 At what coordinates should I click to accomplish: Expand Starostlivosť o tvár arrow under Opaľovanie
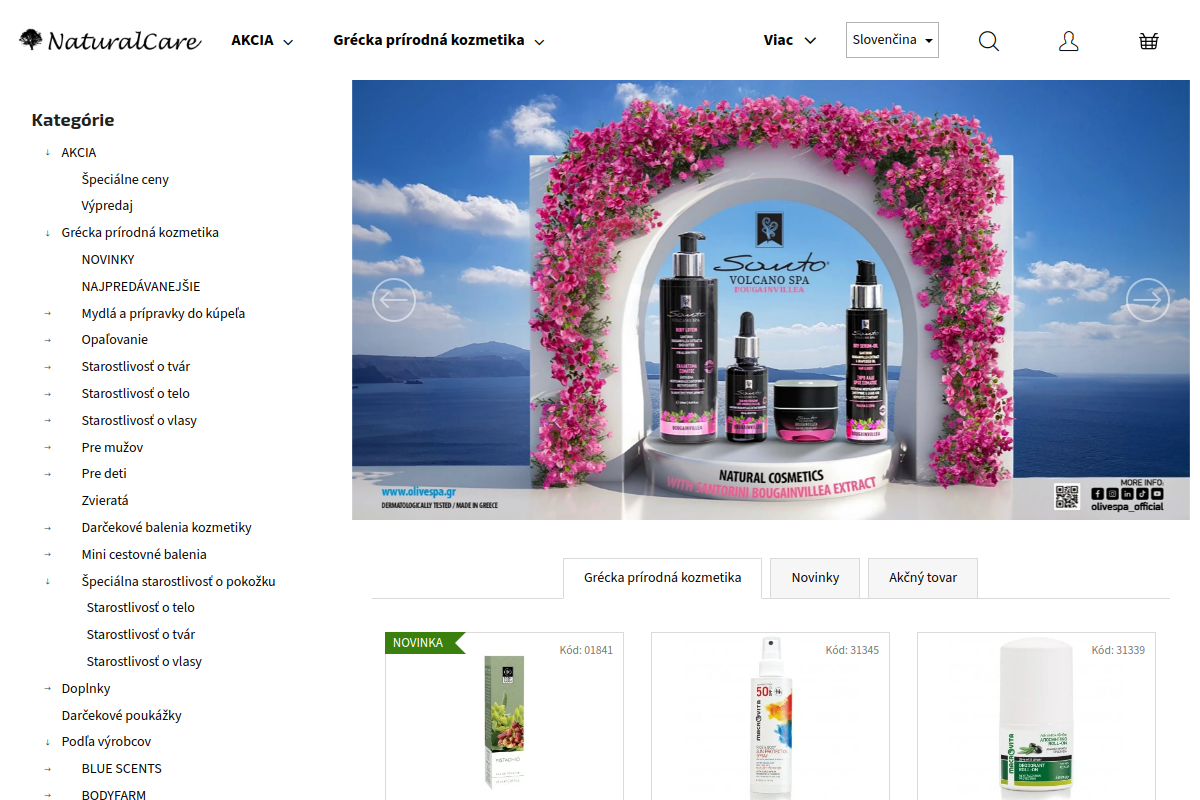click(47, 367)
